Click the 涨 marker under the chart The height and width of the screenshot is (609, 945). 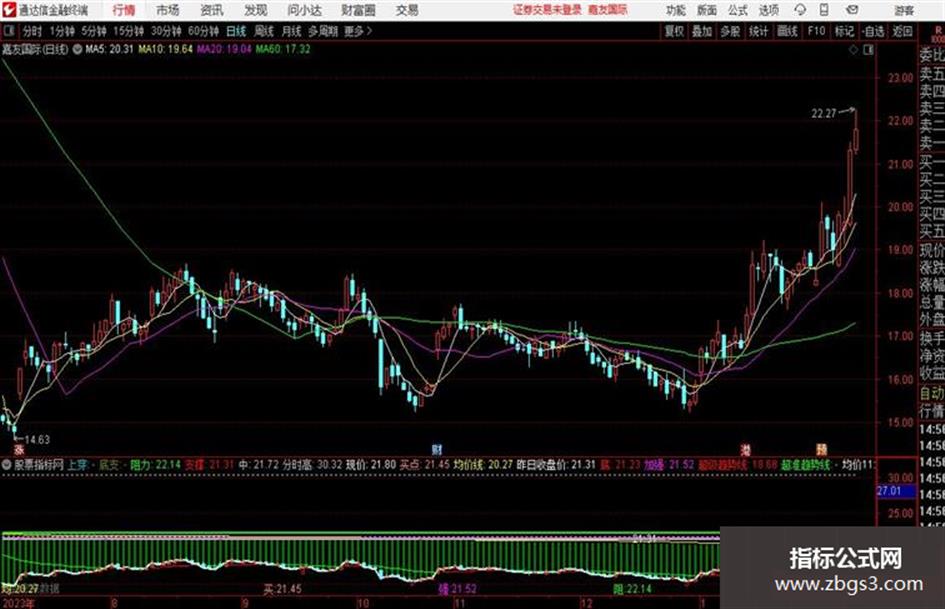pyautogui.click(x=19, y=449)
